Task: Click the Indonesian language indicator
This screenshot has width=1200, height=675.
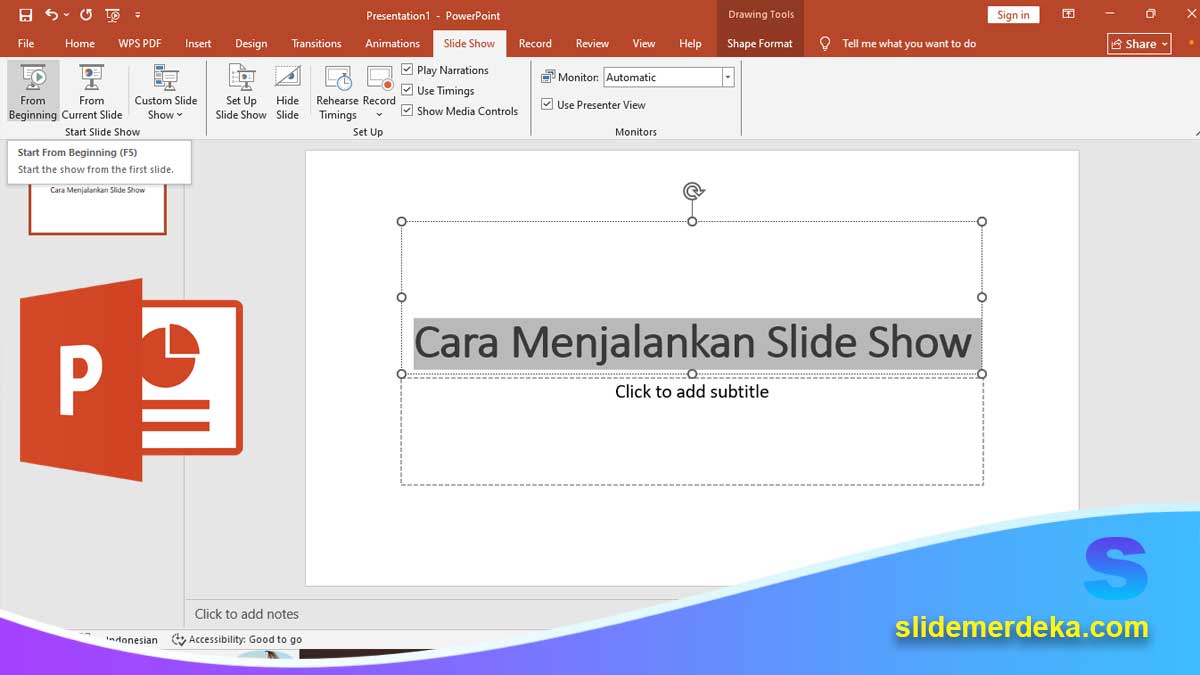Action: [x=130, y=640]
